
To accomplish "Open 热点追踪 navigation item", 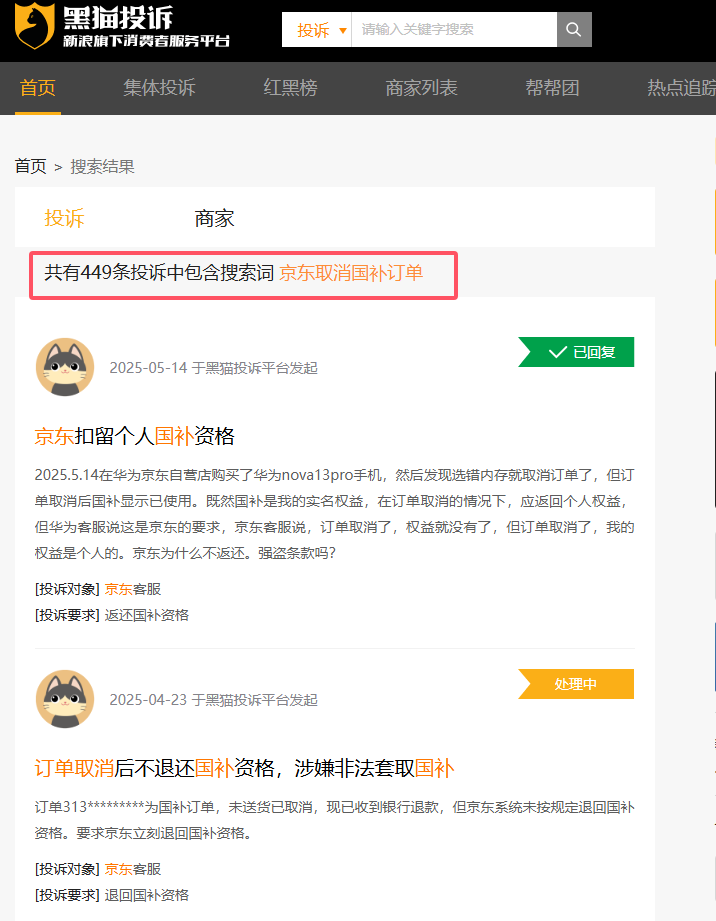I will point(681,88).
